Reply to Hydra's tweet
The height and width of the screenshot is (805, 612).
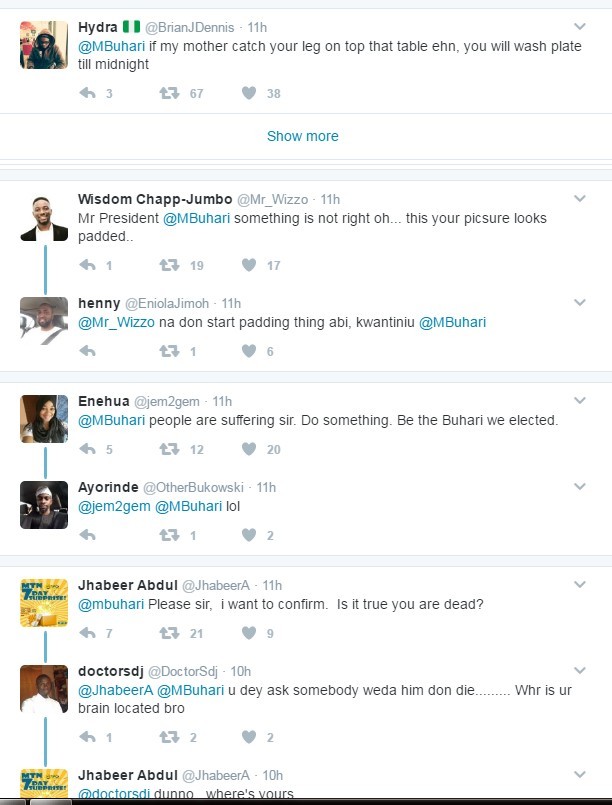coord(87,93)
